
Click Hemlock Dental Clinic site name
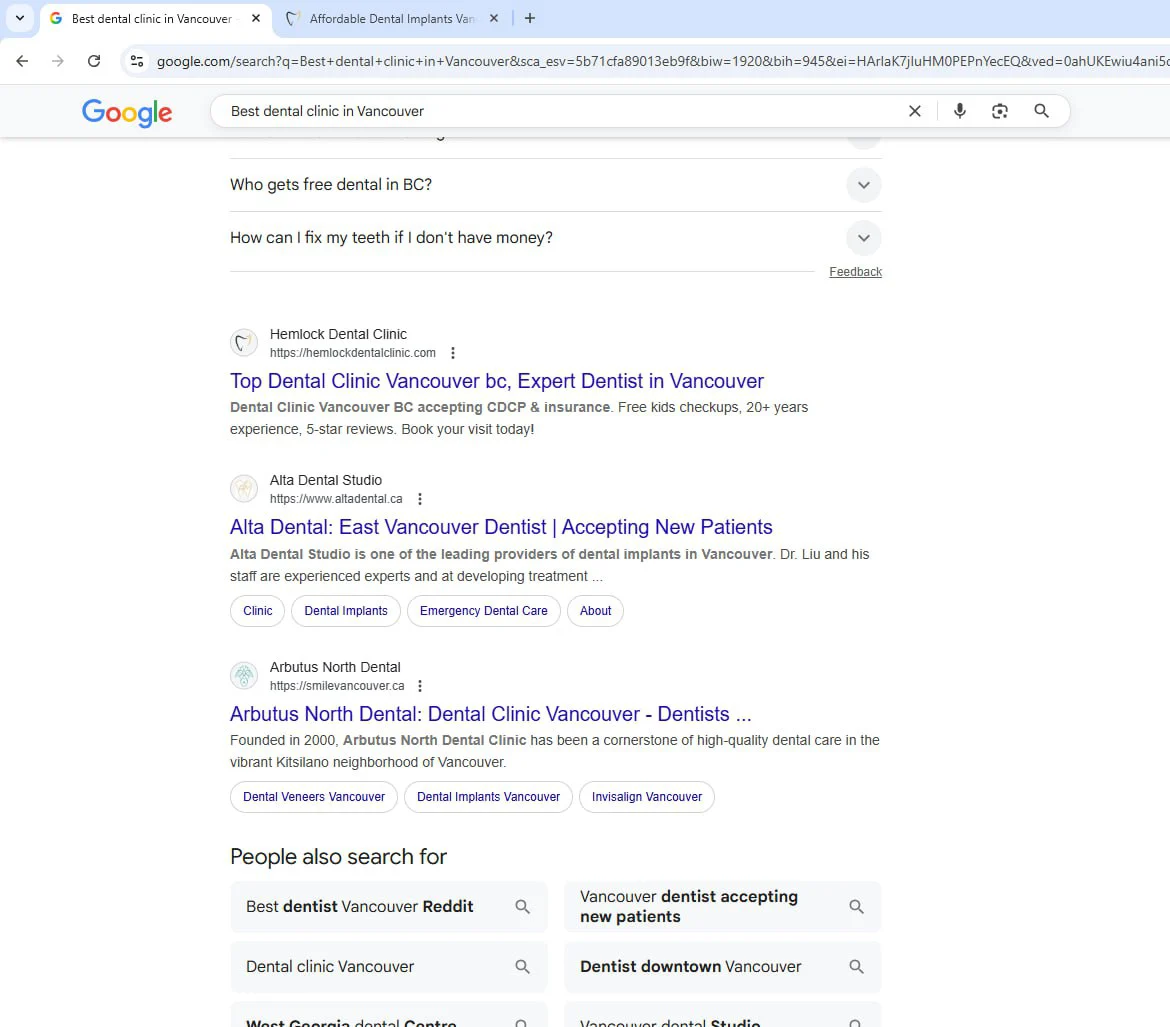click(338, 334)
